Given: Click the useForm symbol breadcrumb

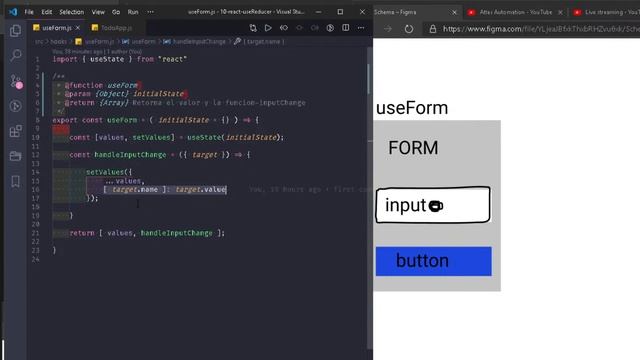Looking at the screenshot, I should point(139,42).
